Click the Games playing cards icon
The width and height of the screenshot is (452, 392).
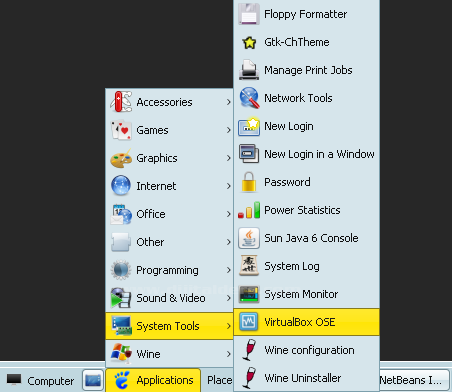click(x=121, y=130)
